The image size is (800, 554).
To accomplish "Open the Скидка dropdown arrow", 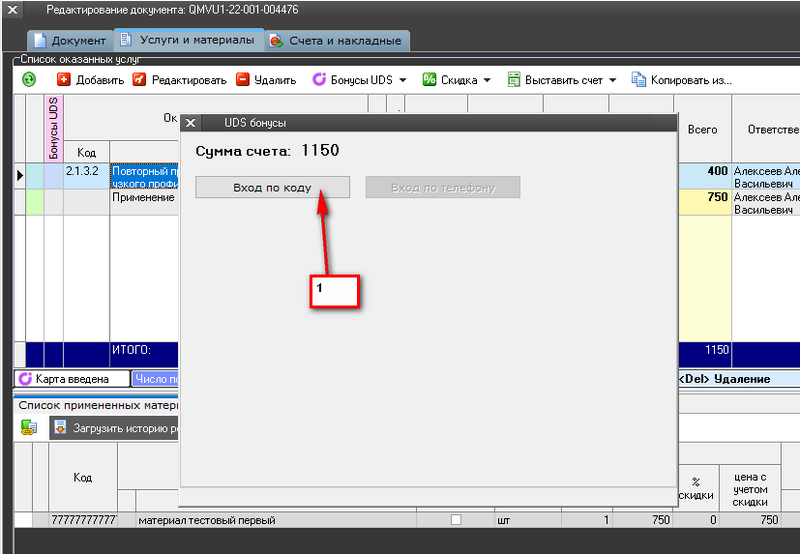I will 487,80.
